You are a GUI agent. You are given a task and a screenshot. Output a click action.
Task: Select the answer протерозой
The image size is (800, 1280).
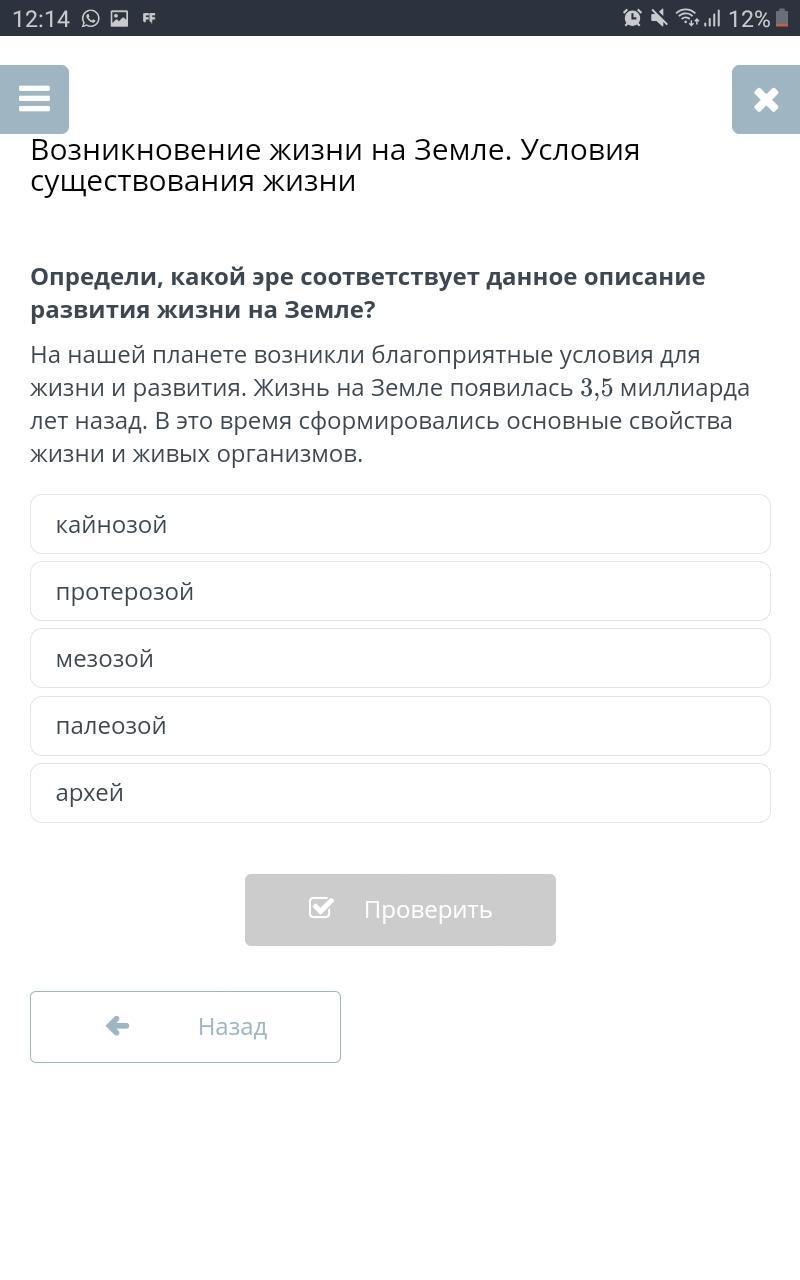400,591
